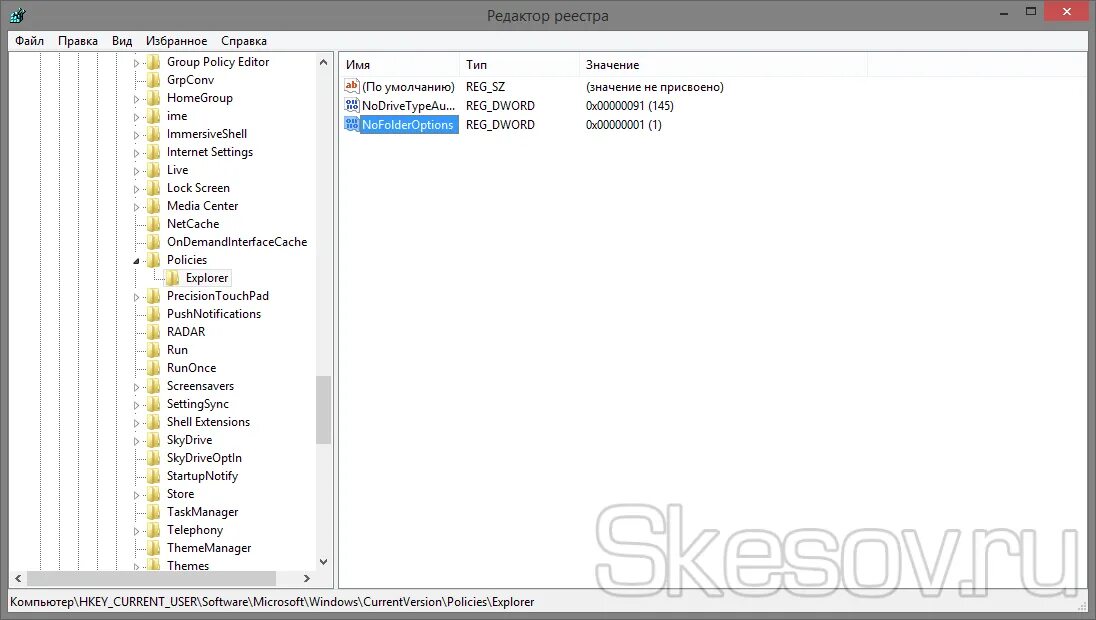Click the NoFolderOptions DWORD value icon
Screen dimensions: 1096x620
click(352, 124)
